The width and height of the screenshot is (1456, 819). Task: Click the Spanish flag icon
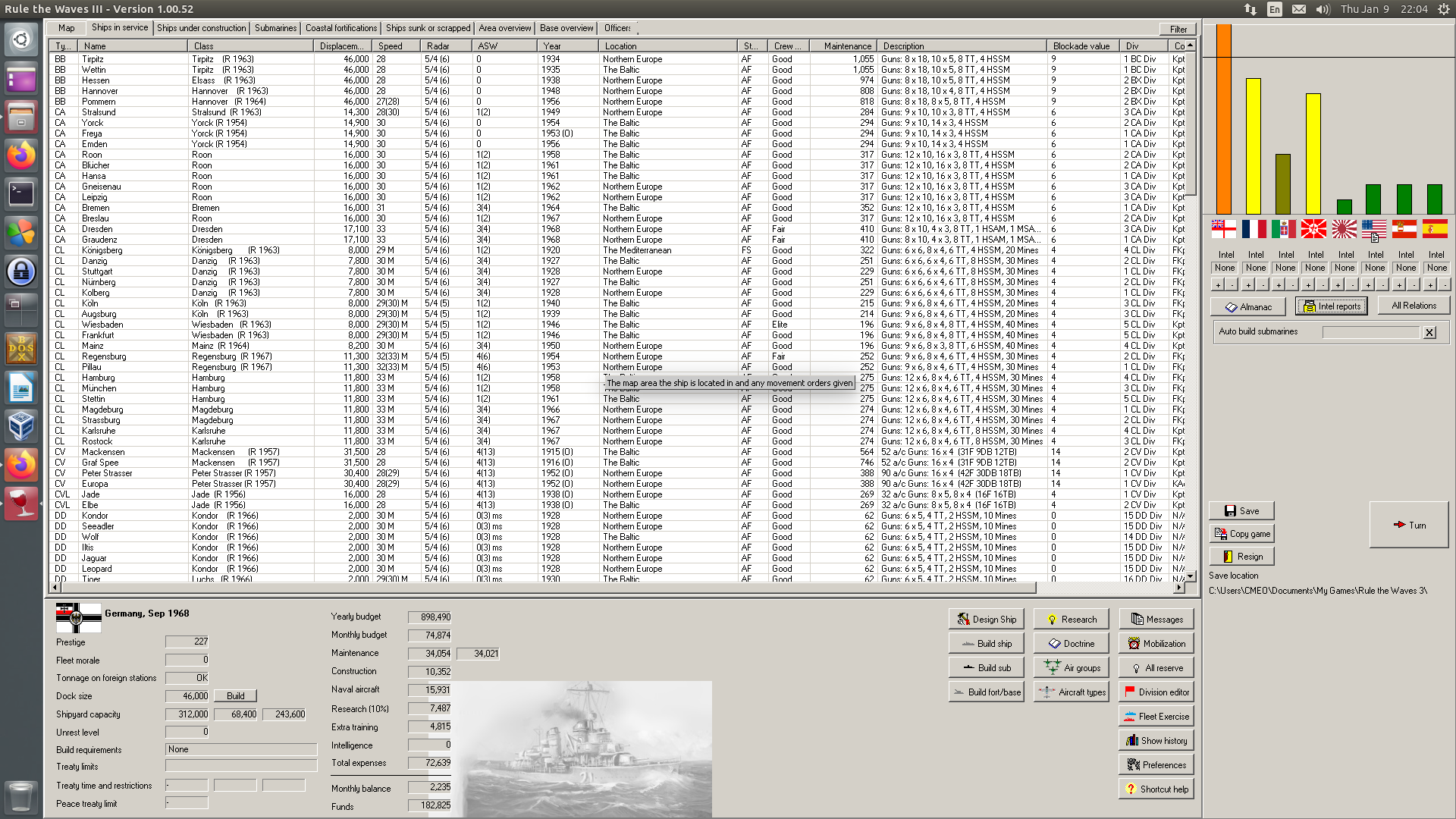pos(1434,228)
